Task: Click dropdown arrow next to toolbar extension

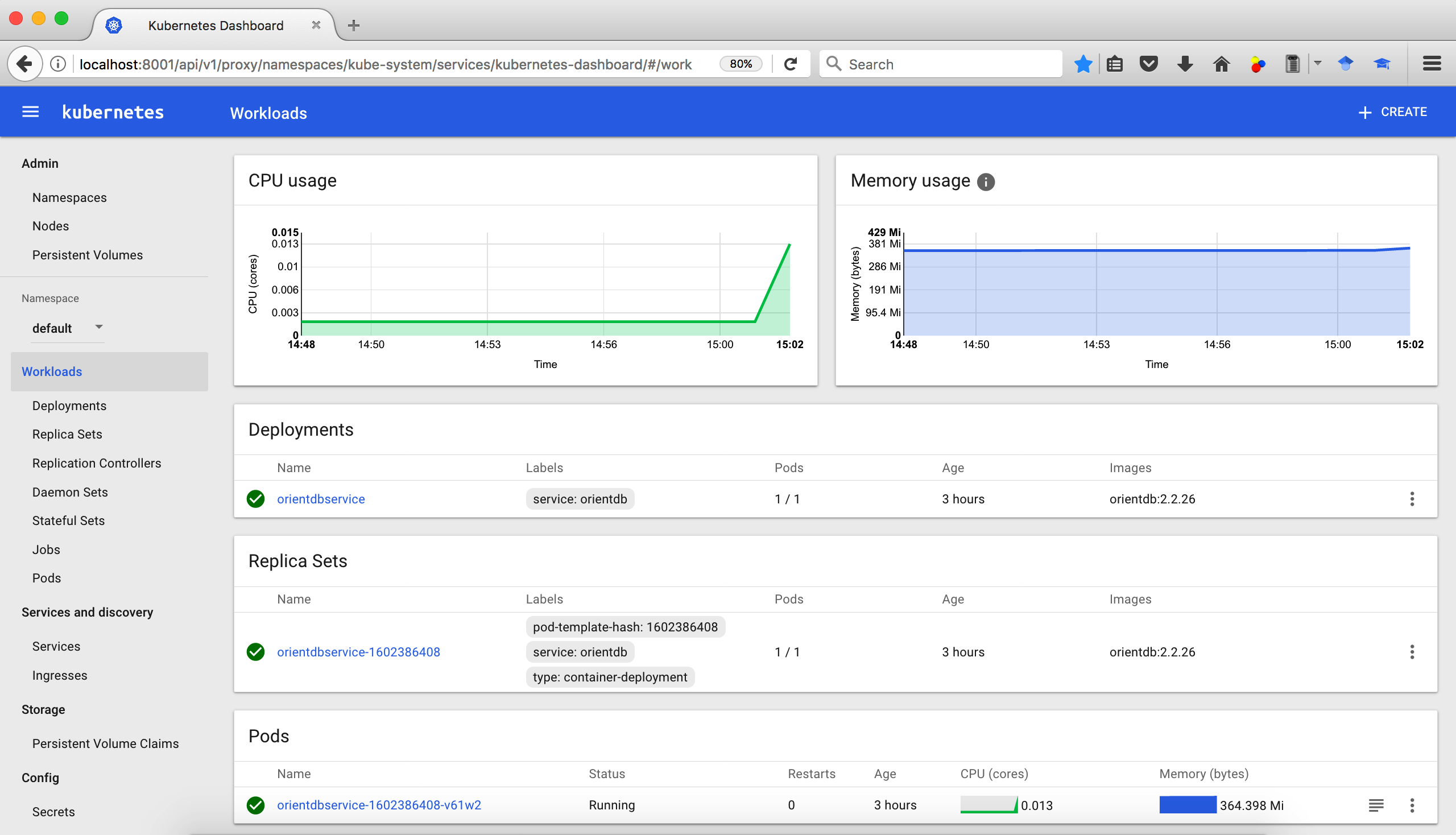Action: 1318,63
